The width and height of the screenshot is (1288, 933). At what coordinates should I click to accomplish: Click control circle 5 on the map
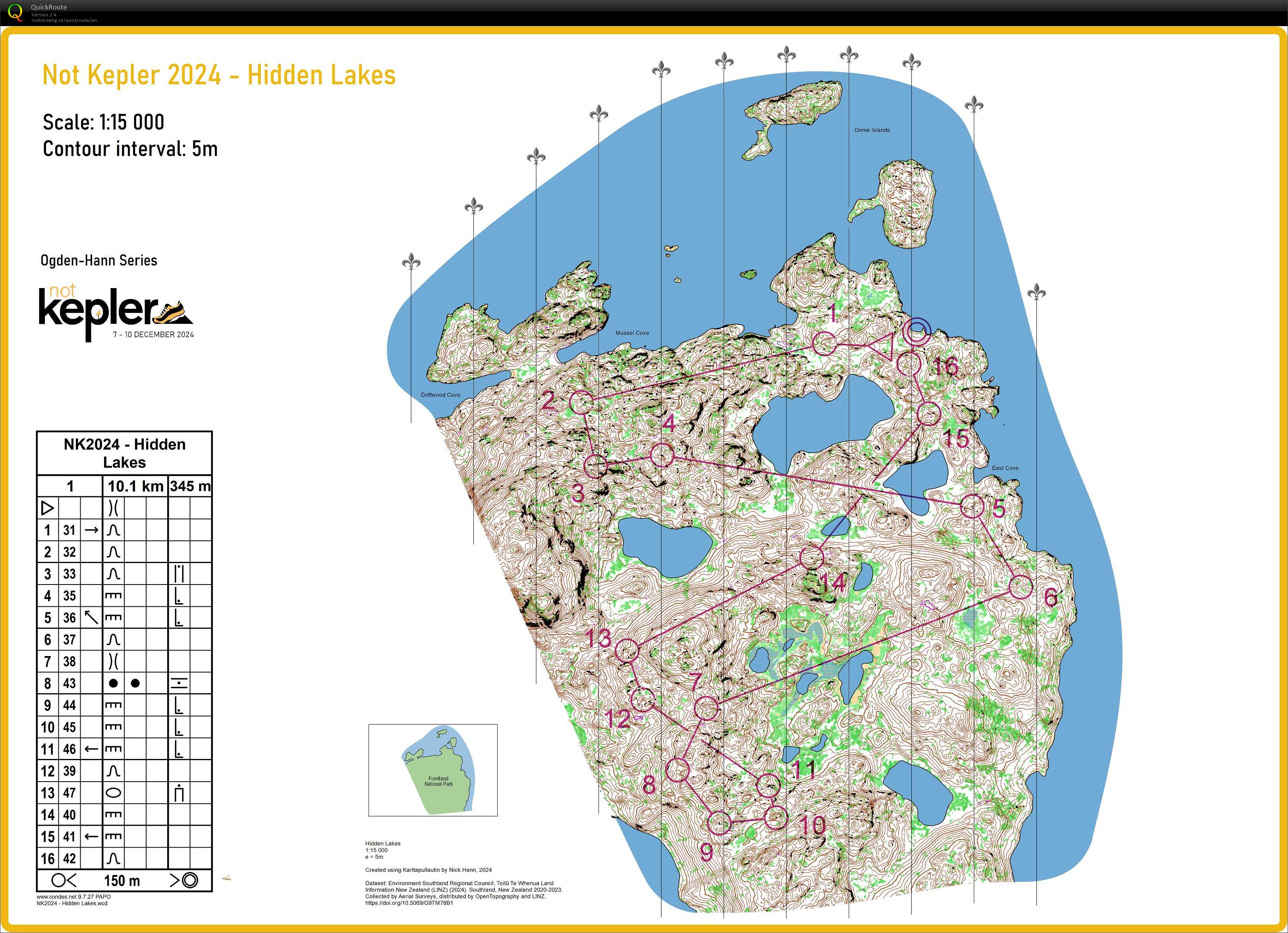(972, 506)
